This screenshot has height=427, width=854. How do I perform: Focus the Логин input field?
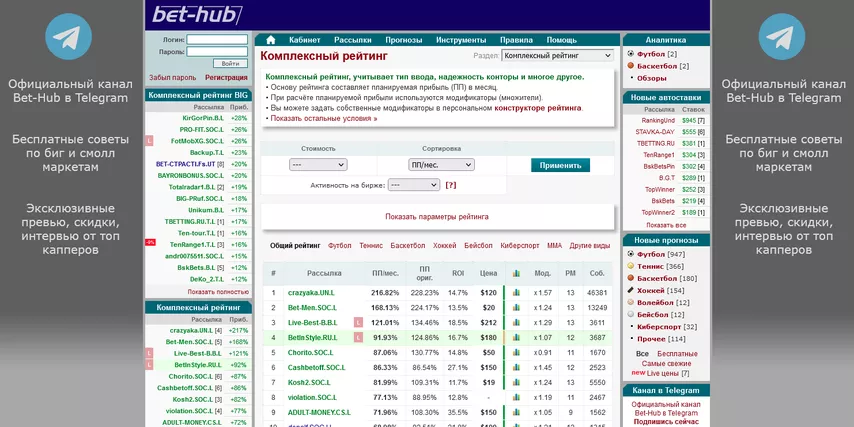(217, 40)
